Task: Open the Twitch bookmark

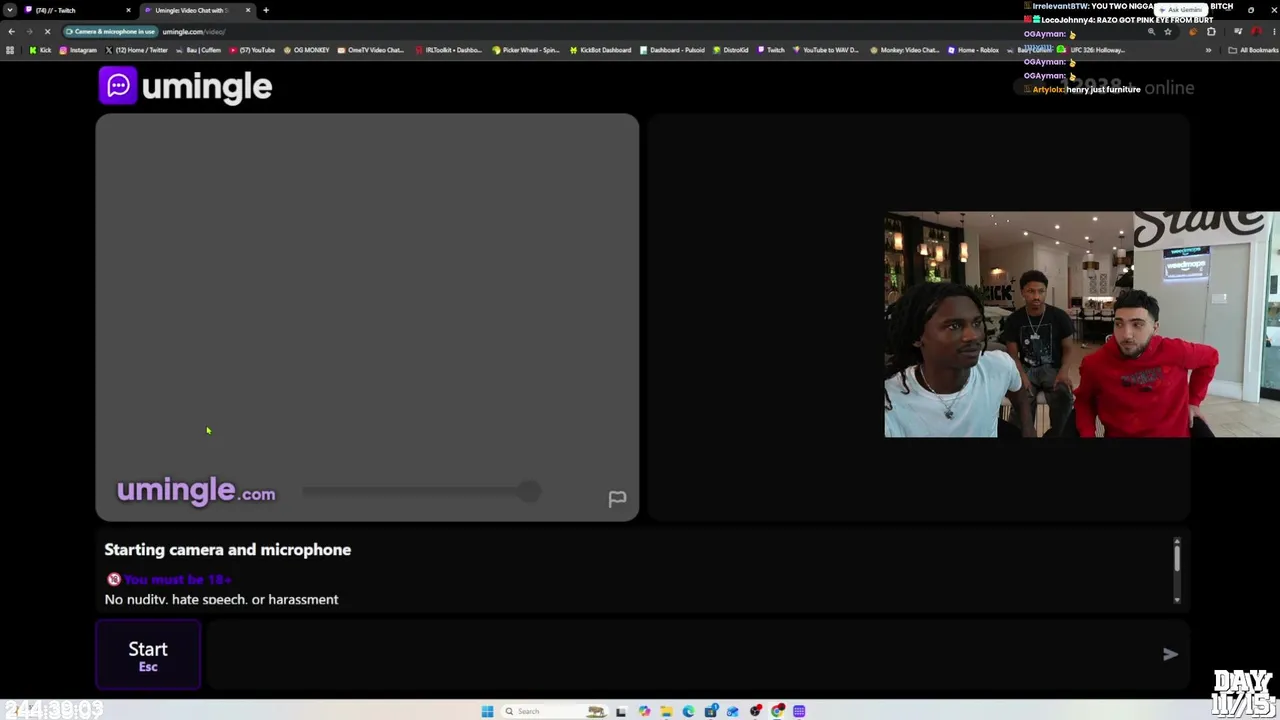Action: pos(771,50)
